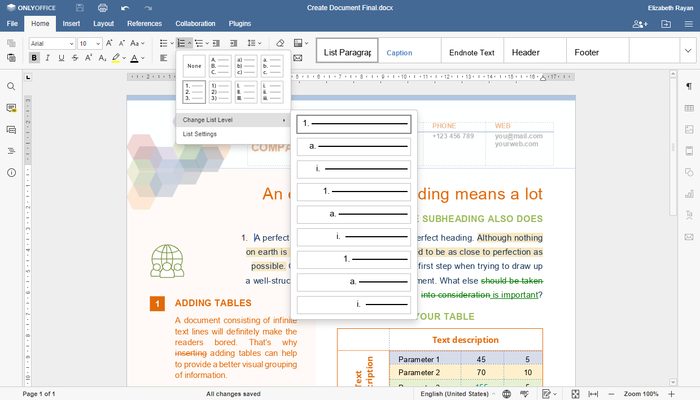
Task: Click the share user icon
Action: click(641, 23)
